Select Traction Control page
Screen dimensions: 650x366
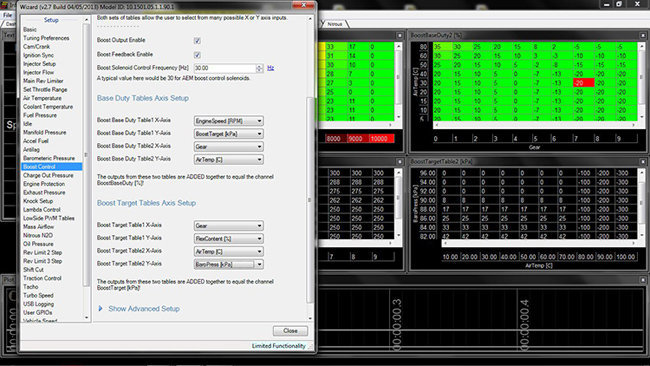click(42, 278)
